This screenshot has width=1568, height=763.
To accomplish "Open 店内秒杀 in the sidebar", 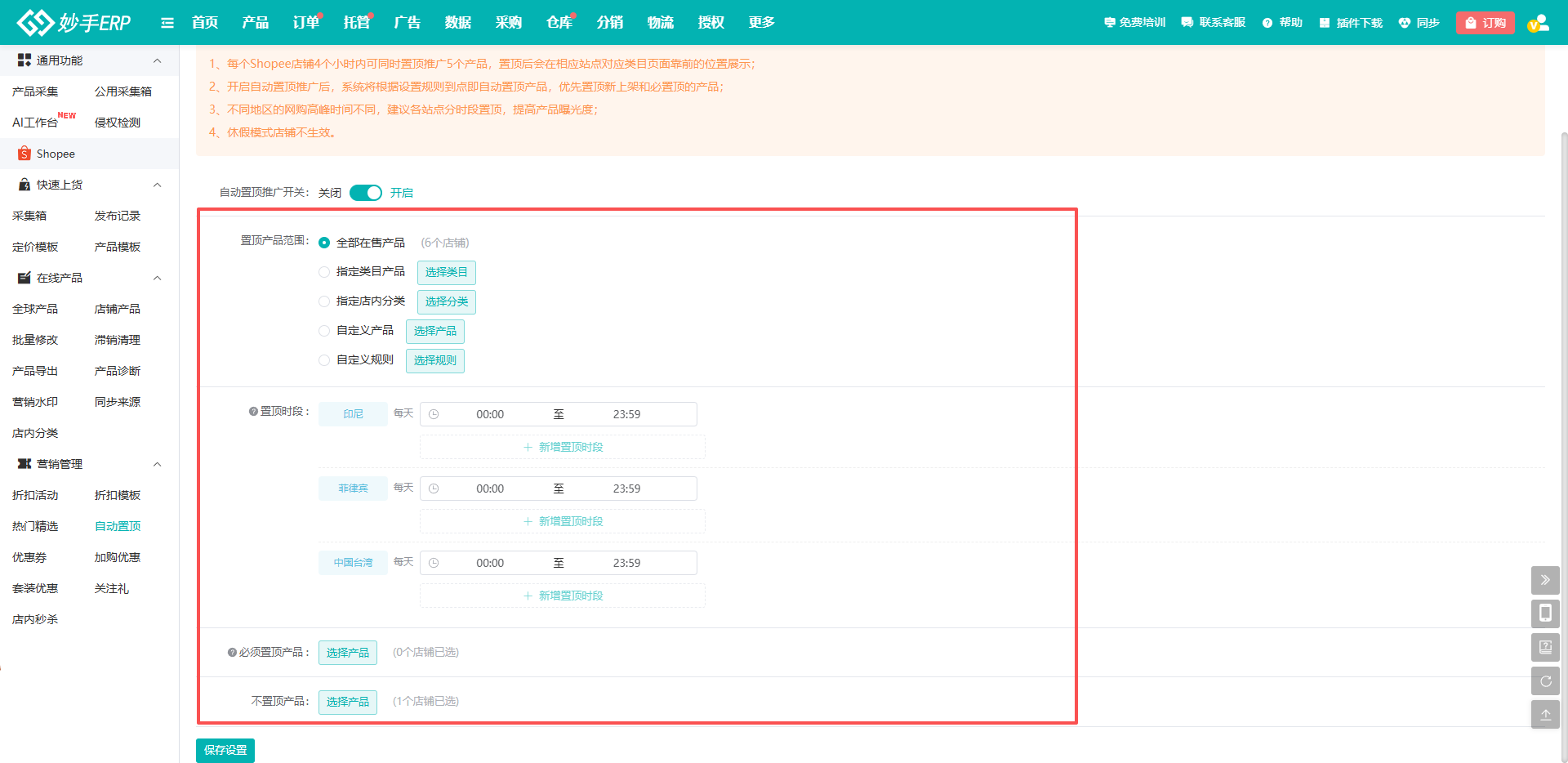I will coord(35,619).
